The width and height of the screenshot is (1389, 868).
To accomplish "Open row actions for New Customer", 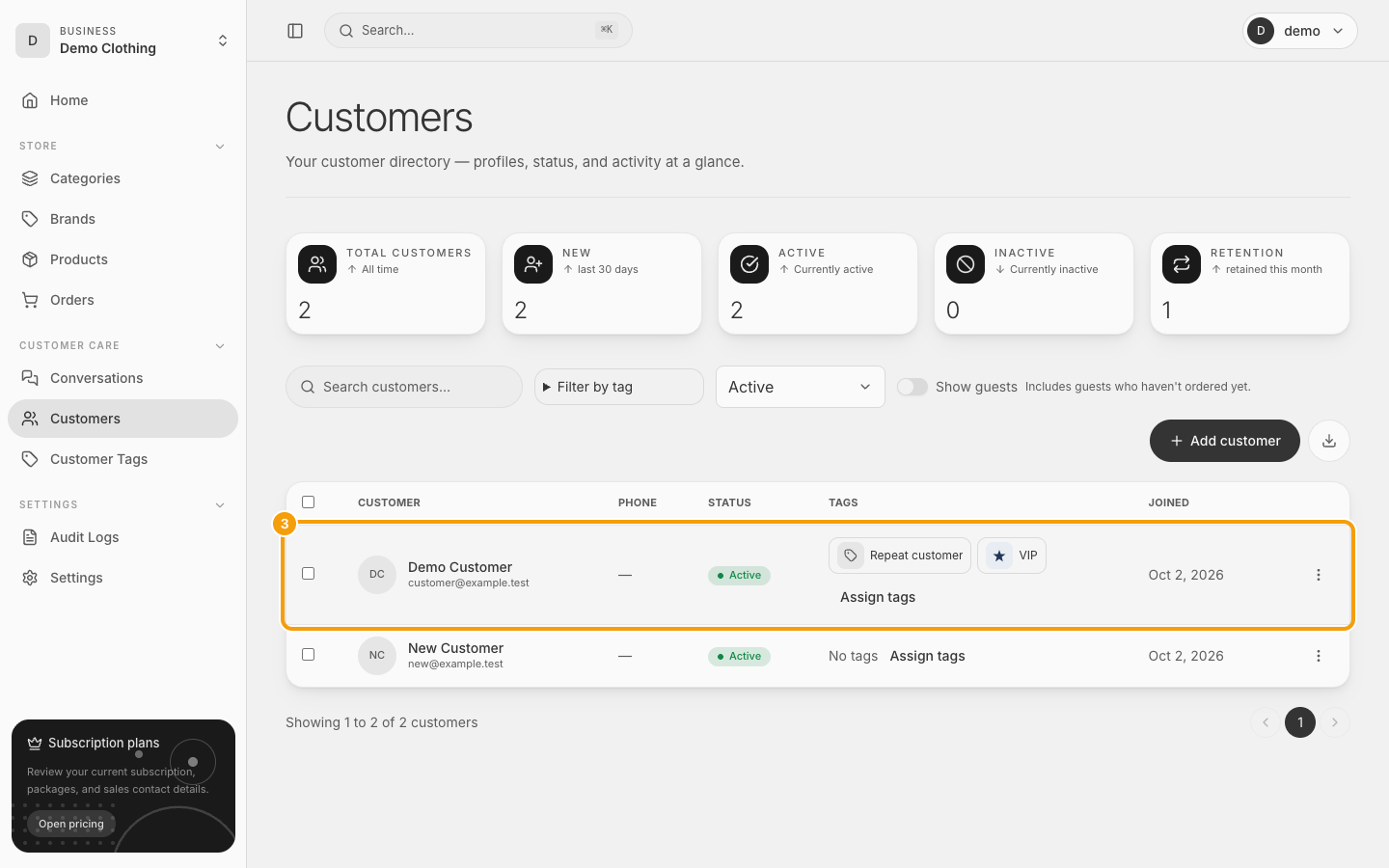I will point(1319,656).
